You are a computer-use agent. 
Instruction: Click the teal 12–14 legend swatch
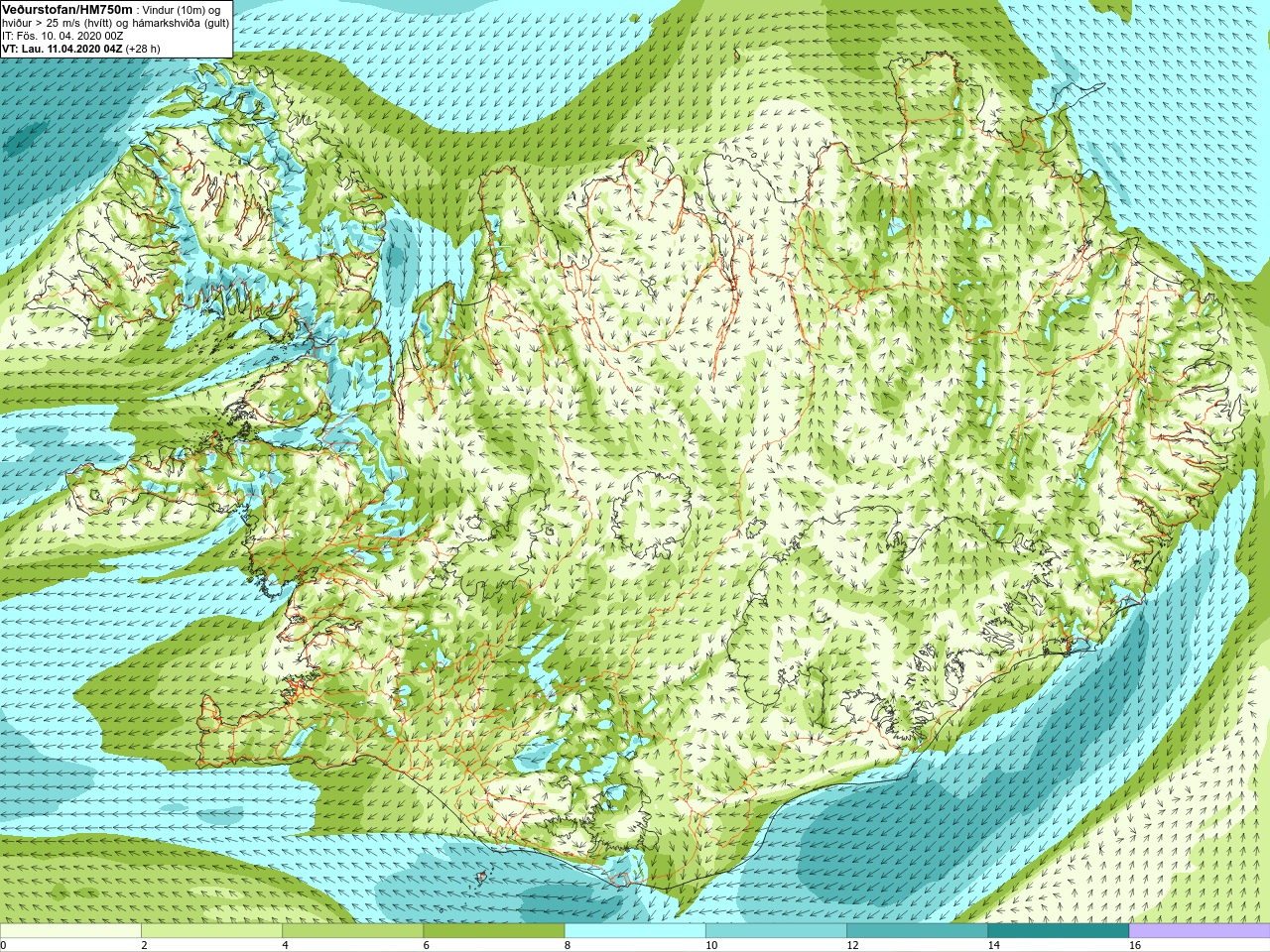pos(917,931)
